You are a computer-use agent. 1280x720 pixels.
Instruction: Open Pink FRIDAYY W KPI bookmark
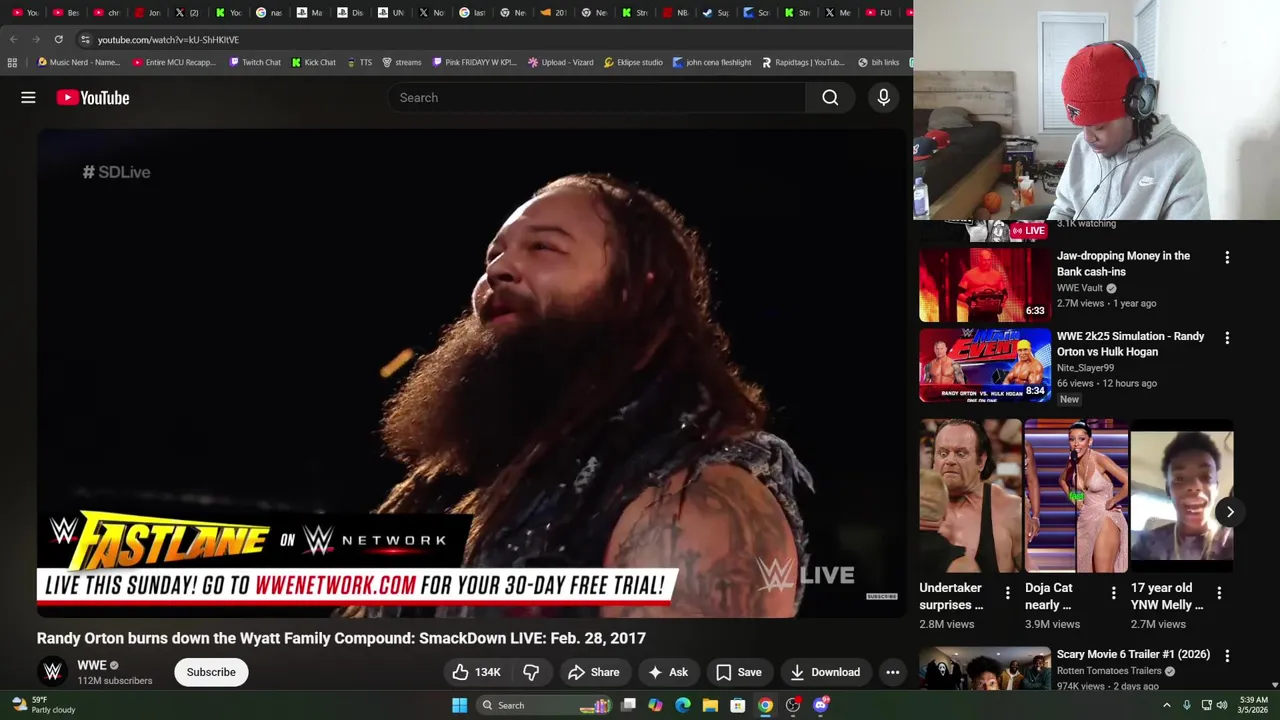pyautogui.click(x=475, y=62)
